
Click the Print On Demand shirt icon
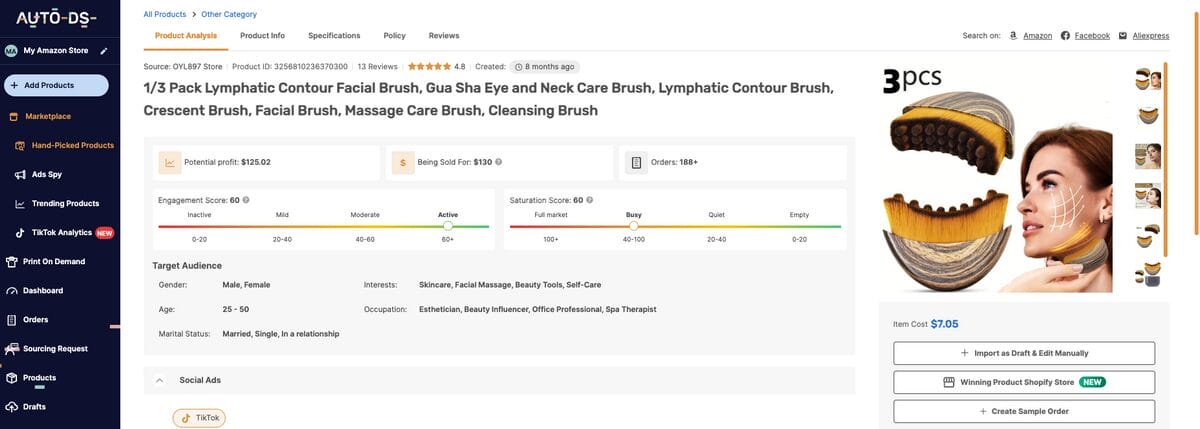tap(12, 262)
